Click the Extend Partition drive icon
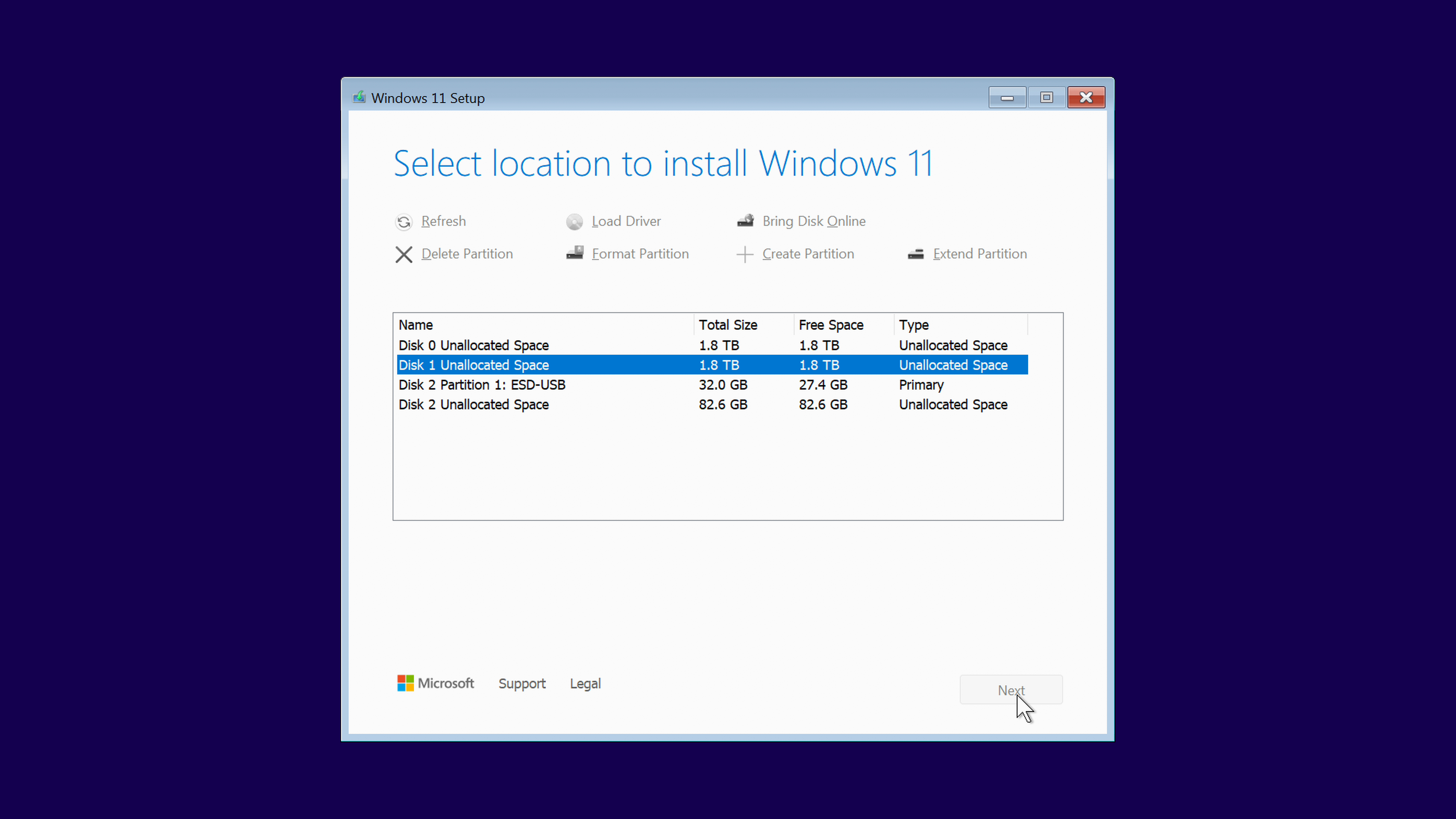Image resolution: width=1456 pixels, height=819 pixels. tap(916, 254)
